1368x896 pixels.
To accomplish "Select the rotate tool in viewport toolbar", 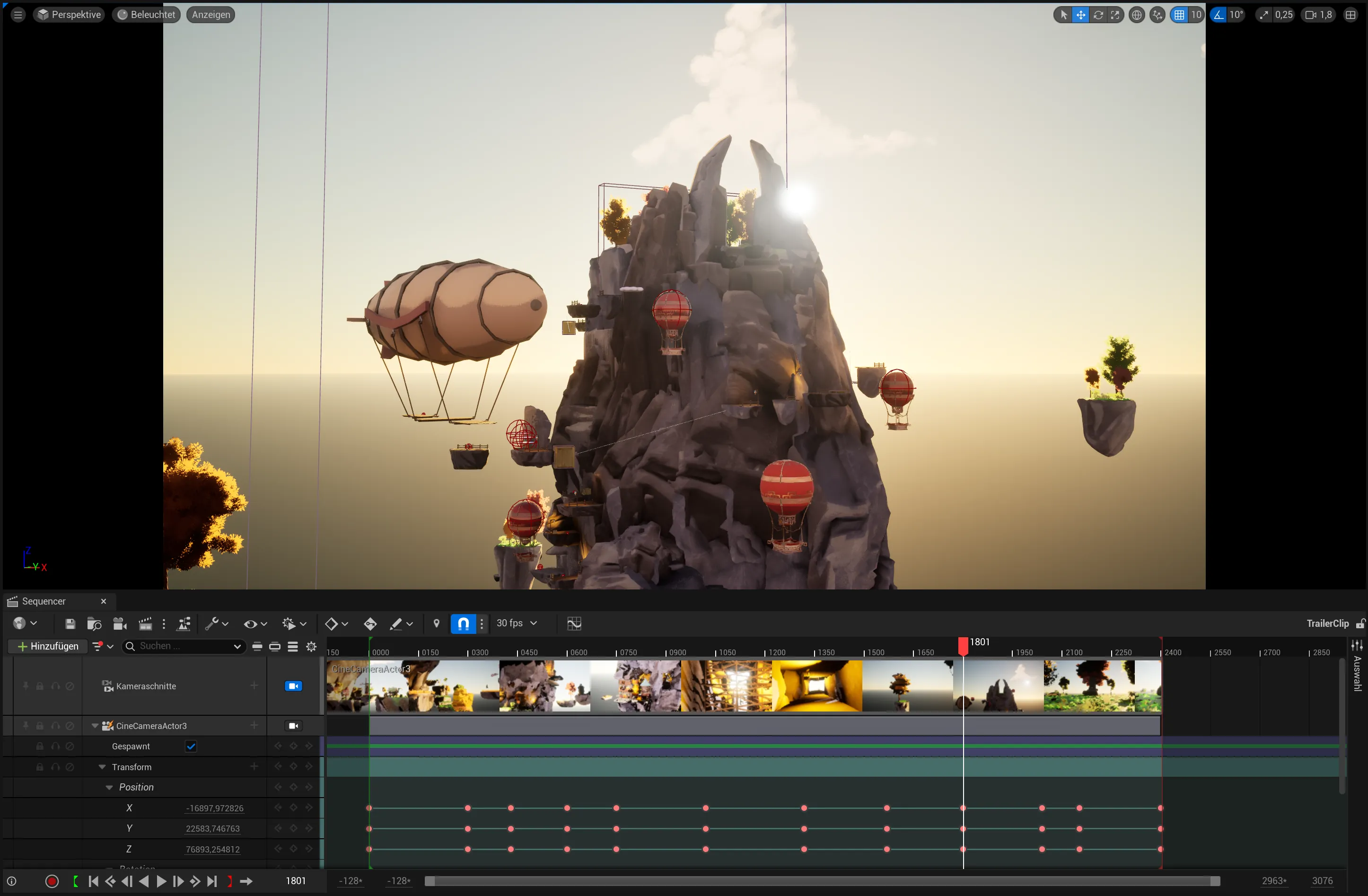I will click(1098, 15).
